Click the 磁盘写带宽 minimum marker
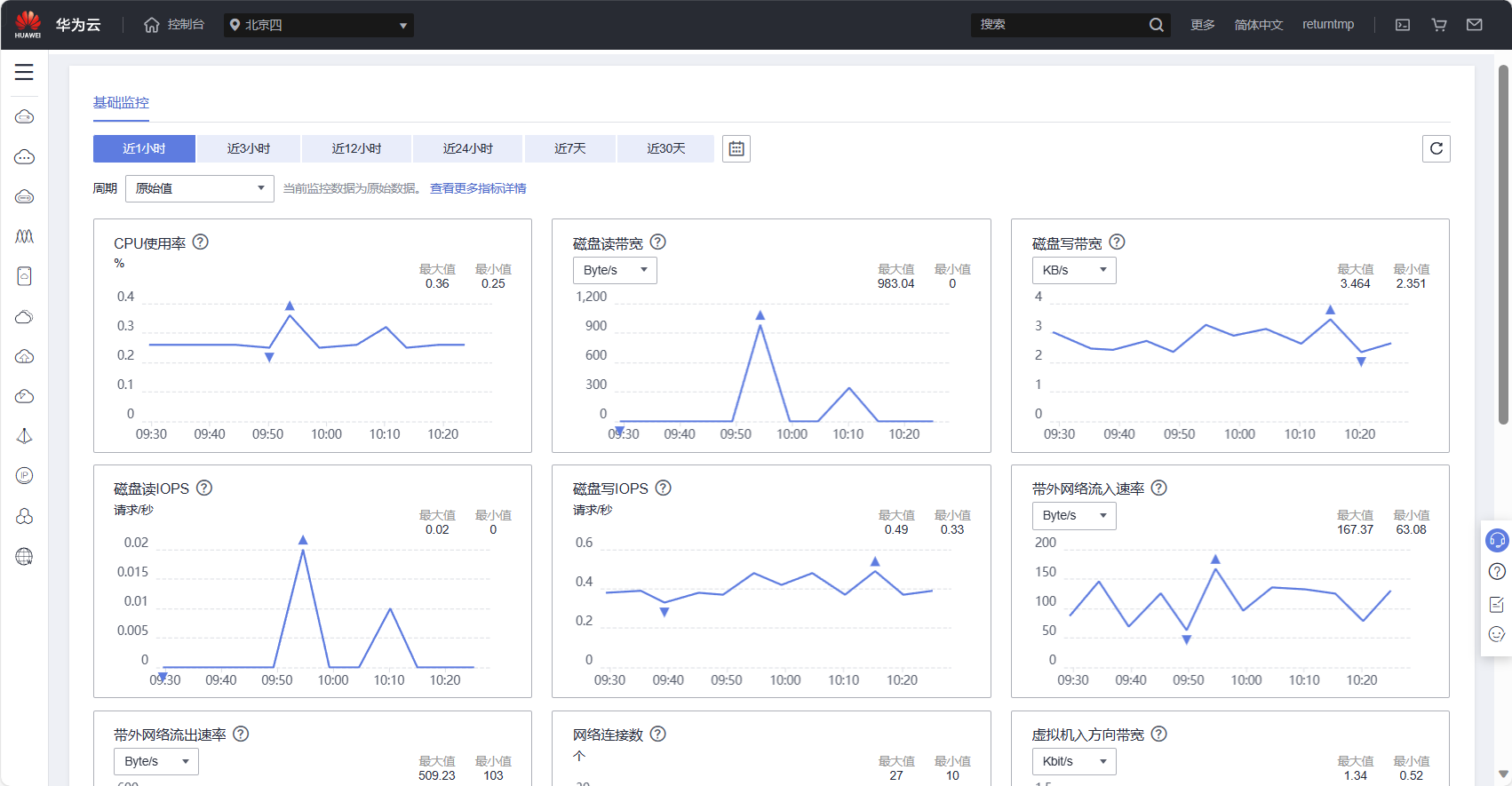This screenshot has width=1512, height=786. point(1361,361)
